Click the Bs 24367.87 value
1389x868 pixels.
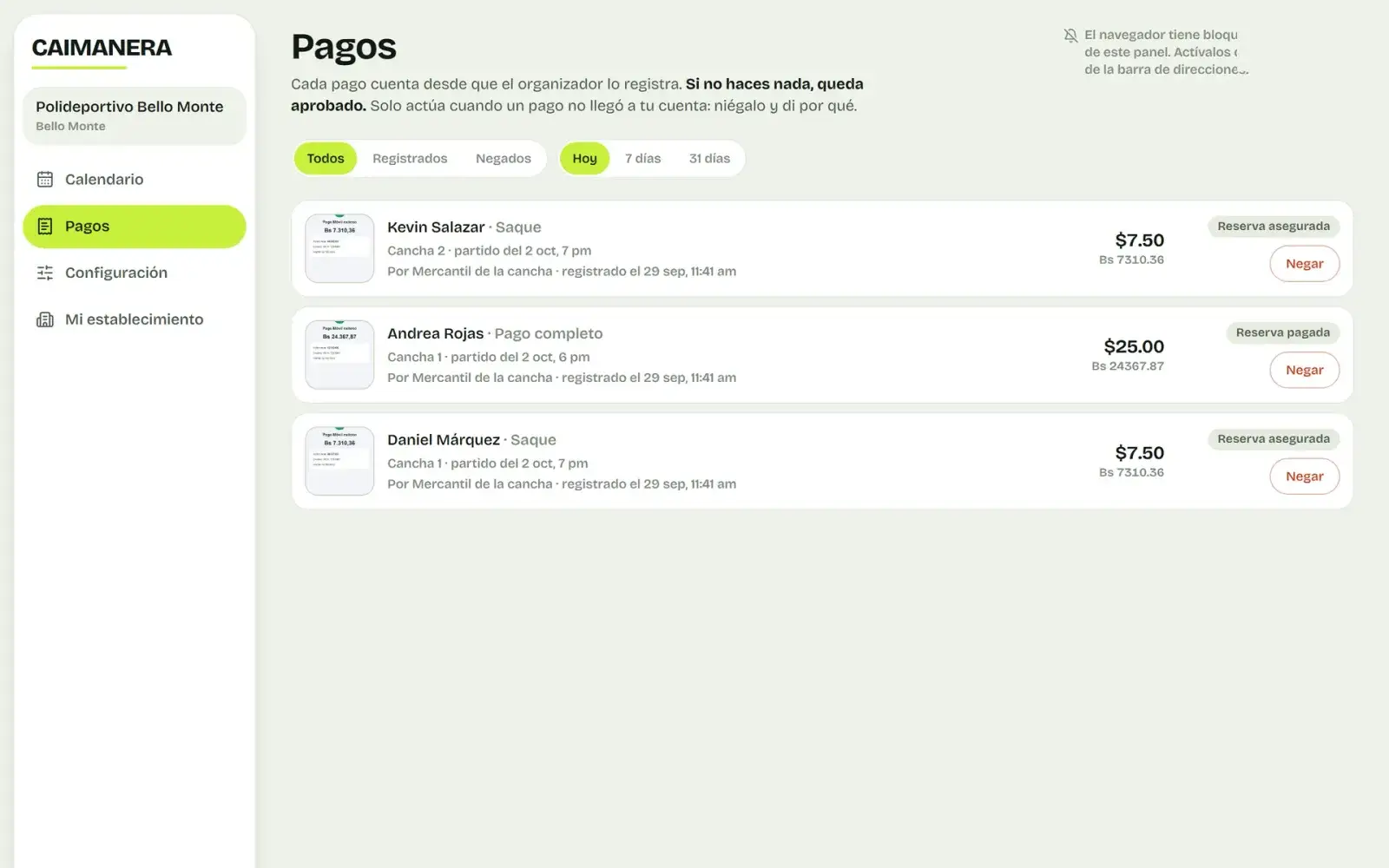[1128, 366]
